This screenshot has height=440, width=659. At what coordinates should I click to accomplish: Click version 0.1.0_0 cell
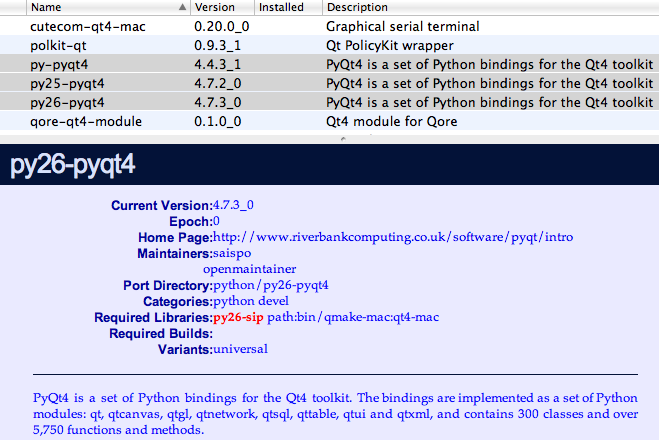coord(218,121)
